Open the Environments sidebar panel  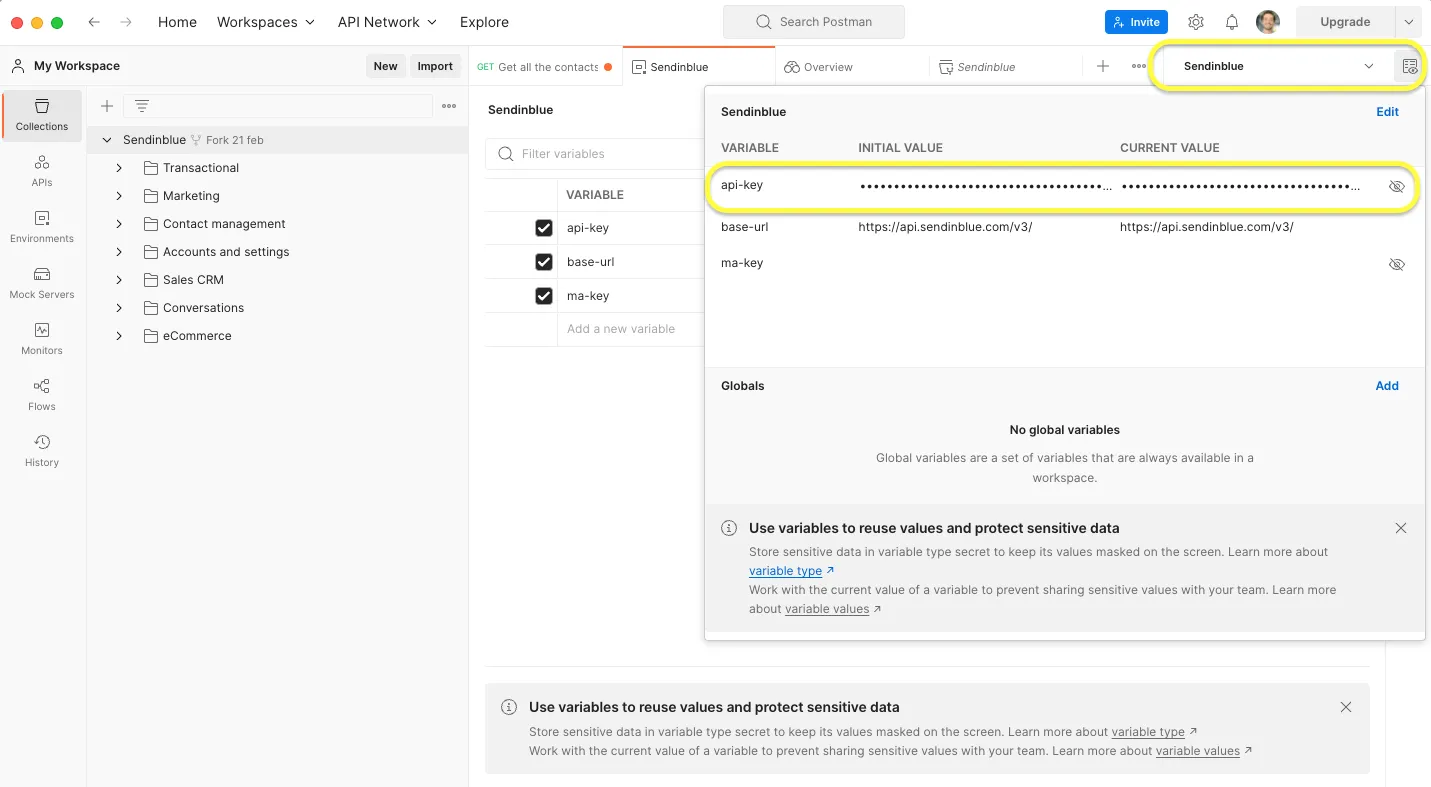[42, 227]
